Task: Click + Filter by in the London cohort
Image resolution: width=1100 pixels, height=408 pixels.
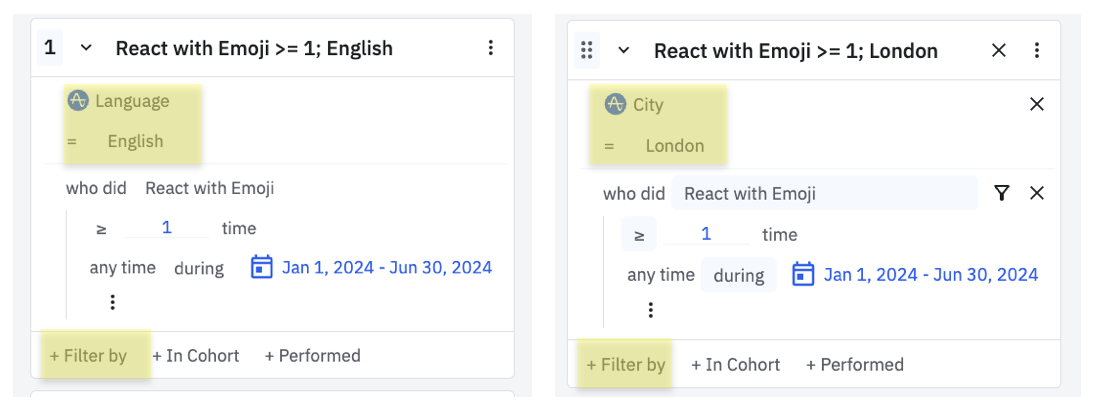Action: [626, 365]
